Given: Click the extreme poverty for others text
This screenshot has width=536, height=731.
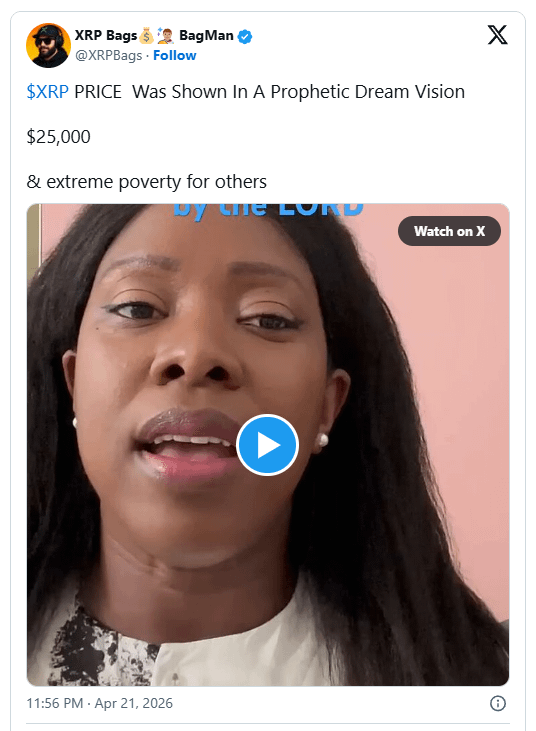Looking at the screenshot, I should (156, 182).
